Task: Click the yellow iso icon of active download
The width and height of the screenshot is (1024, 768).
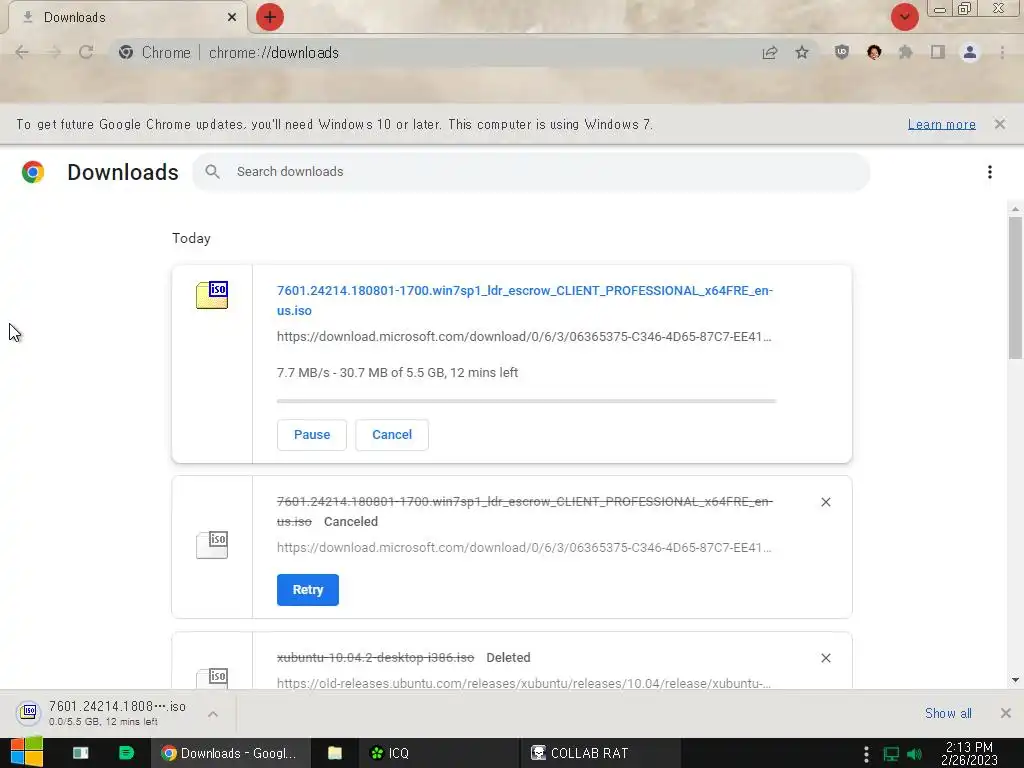Action: coord(212,295)
